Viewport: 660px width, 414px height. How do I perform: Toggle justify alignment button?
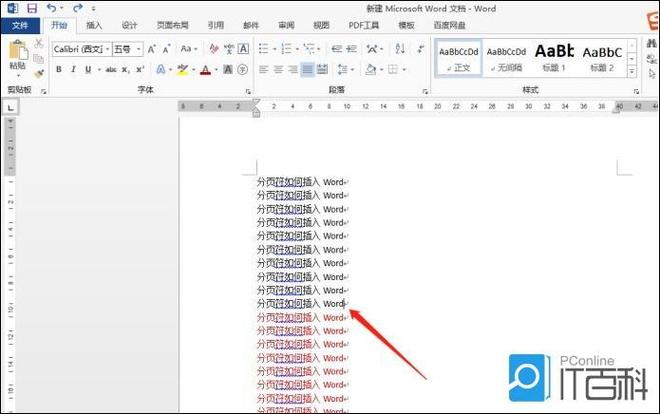click(308, 69)
